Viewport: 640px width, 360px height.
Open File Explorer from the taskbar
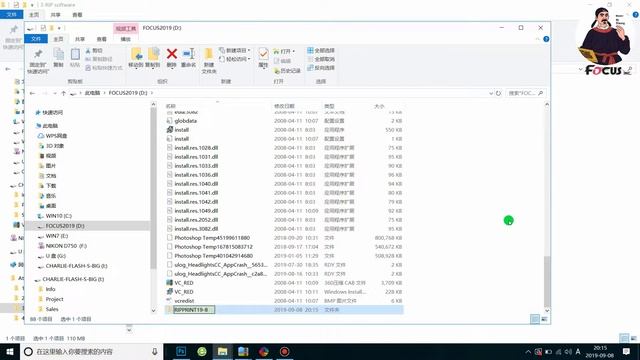point(222,351)
